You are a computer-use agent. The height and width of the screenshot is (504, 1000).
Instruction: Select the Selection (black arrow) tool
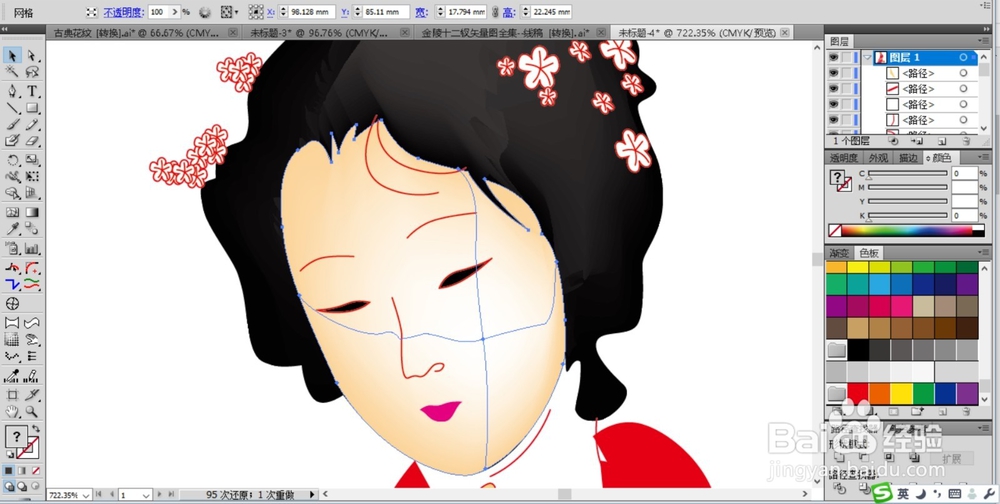coord(12,56)
